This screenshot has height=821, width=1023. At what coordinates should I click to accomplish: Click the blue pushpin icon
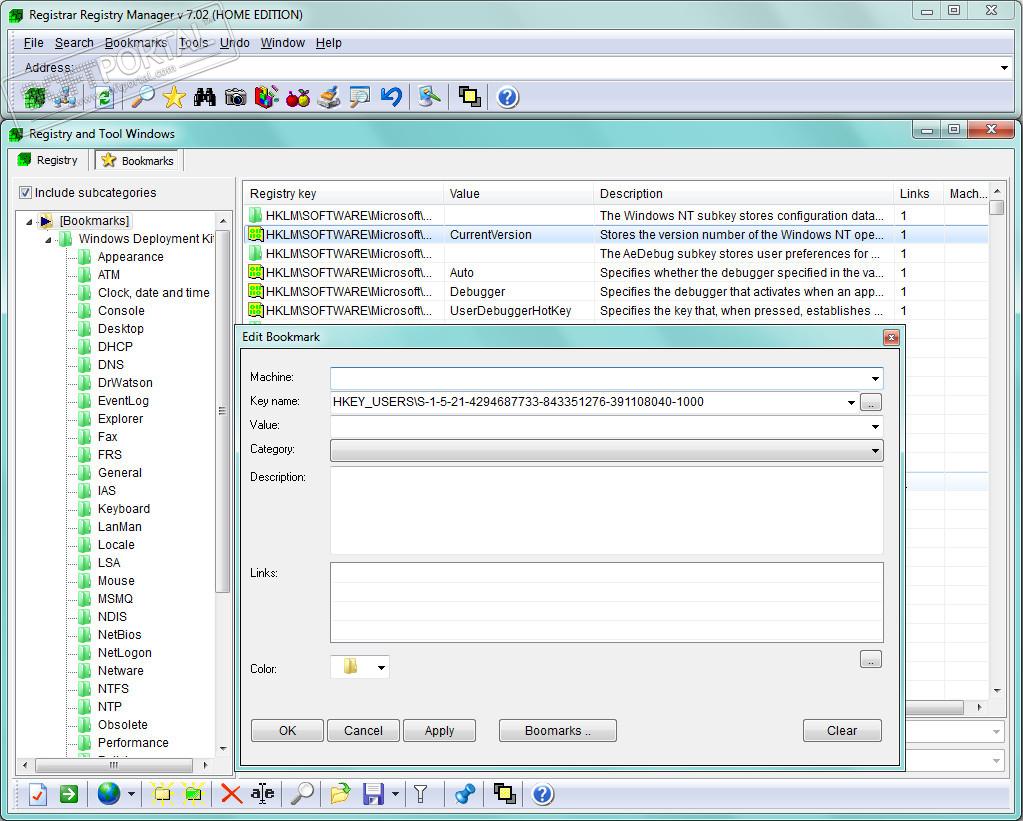(x=465, y=794)
